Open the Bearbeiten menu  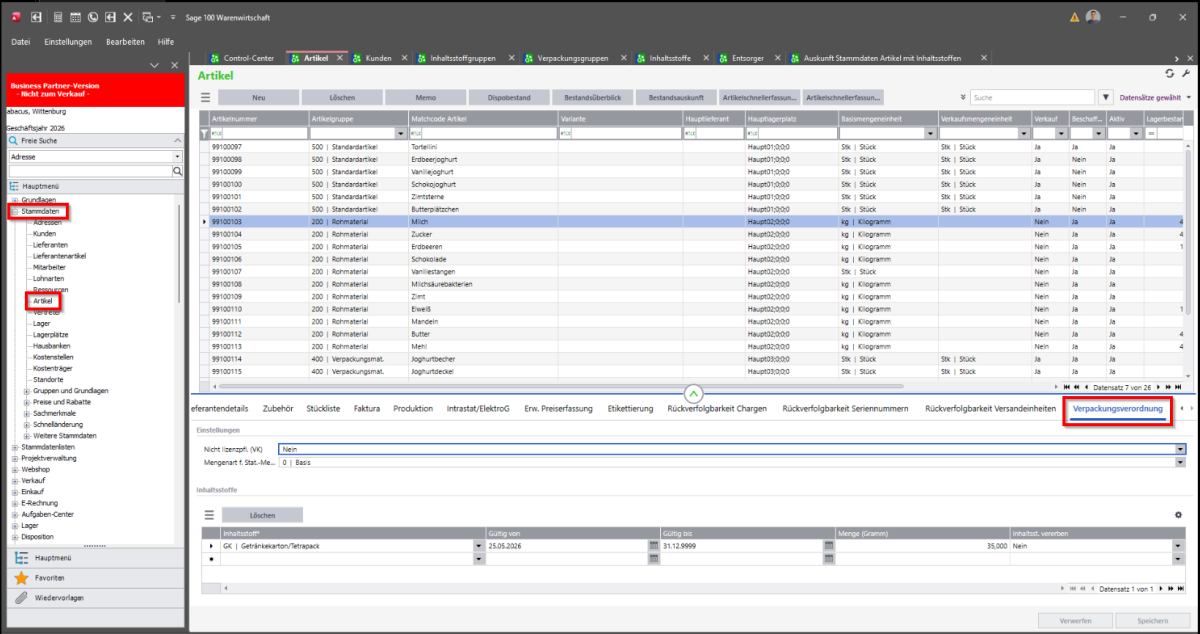pos(125,42)
